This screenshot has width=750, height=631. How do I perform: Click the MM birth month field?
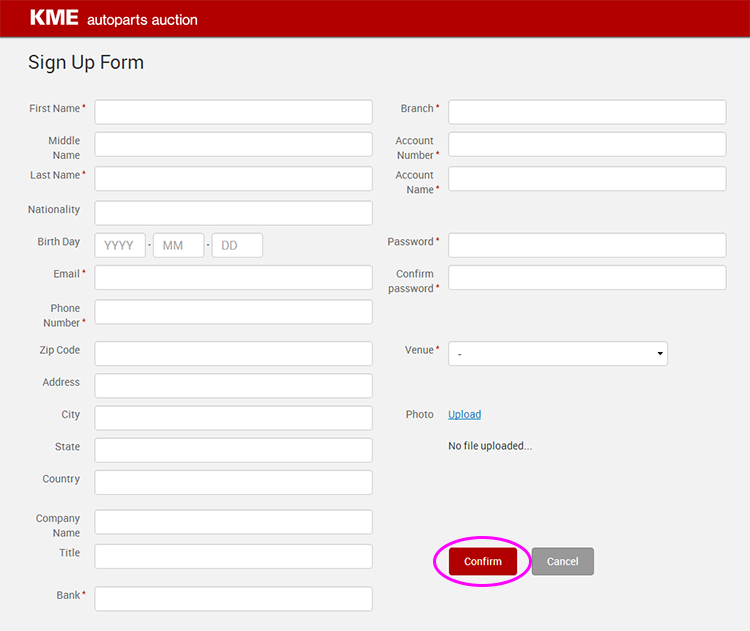click(x=178, y=245)
